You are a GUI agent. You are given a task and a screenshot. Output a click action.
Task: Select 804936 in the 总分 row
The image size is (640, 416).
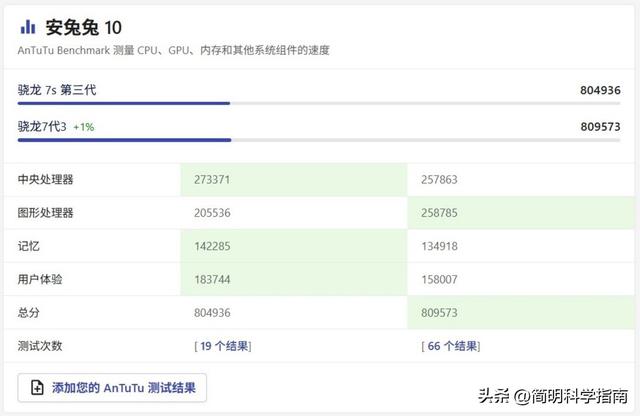212,313
